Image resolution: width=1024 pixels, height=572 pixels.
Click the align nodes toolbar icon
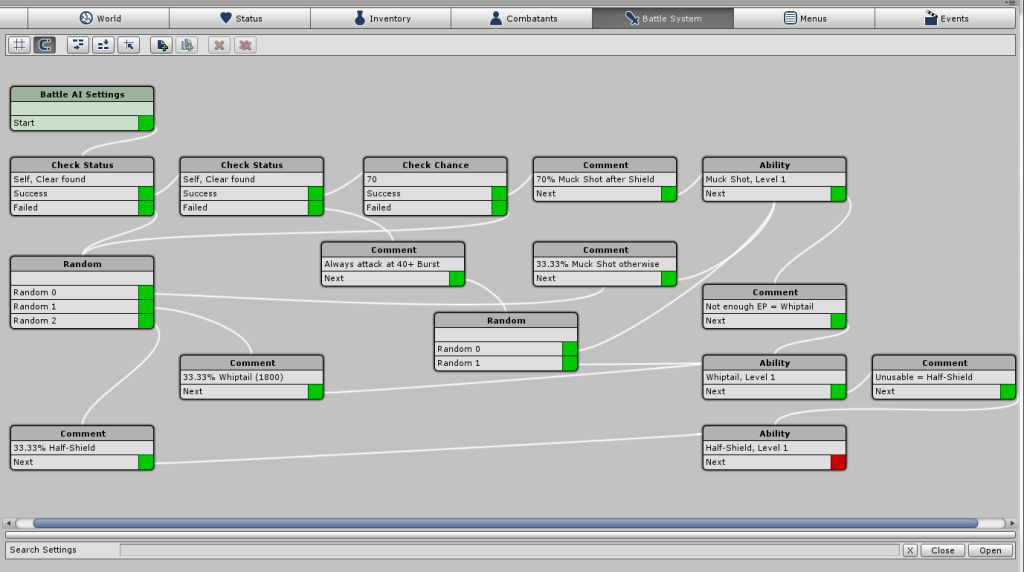point(78,45)
